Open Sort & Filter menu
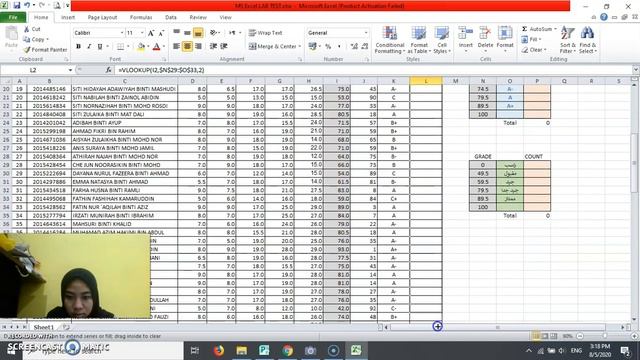640x360 pixels. point(567,40)
